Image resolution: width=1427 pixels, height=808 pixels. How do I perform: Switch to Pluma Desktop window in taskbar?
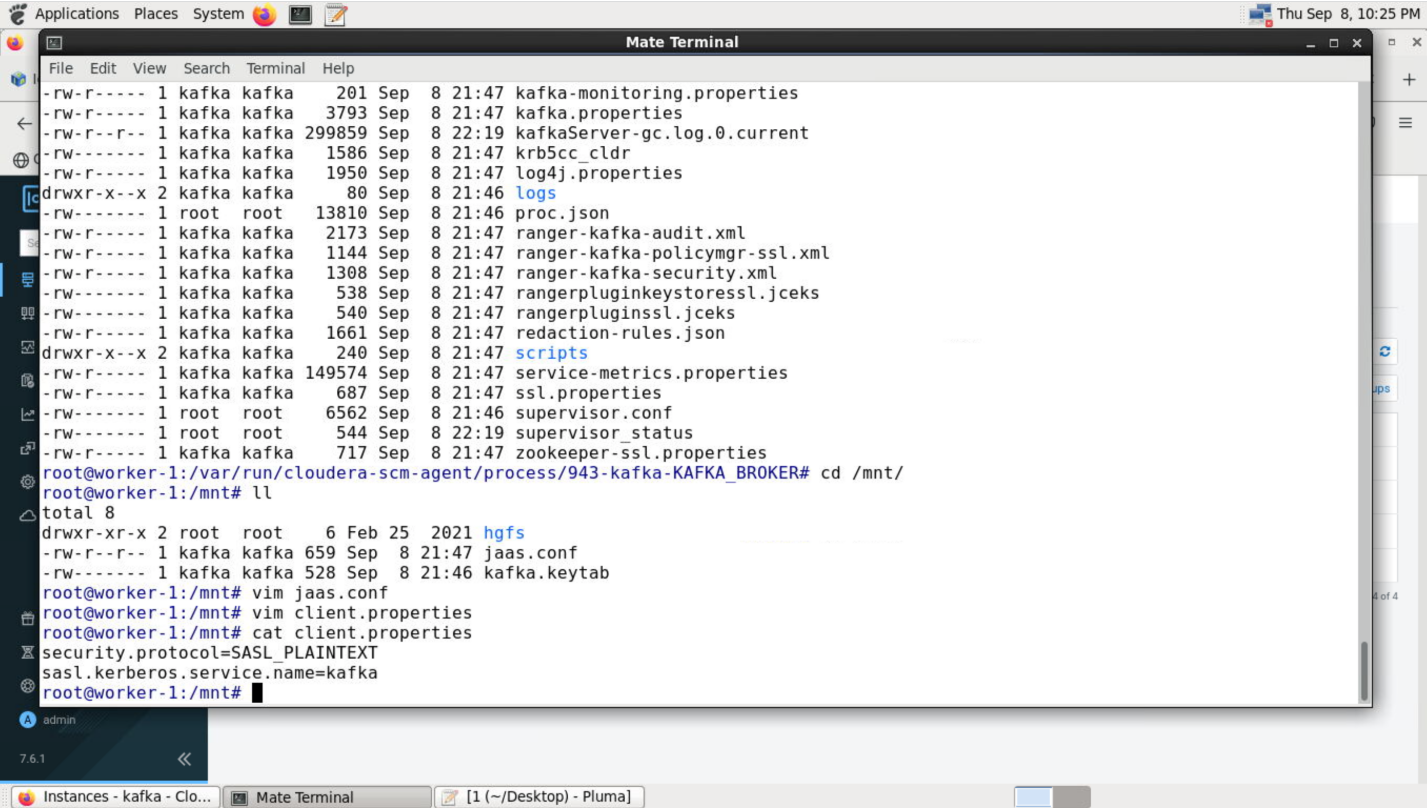539,797
